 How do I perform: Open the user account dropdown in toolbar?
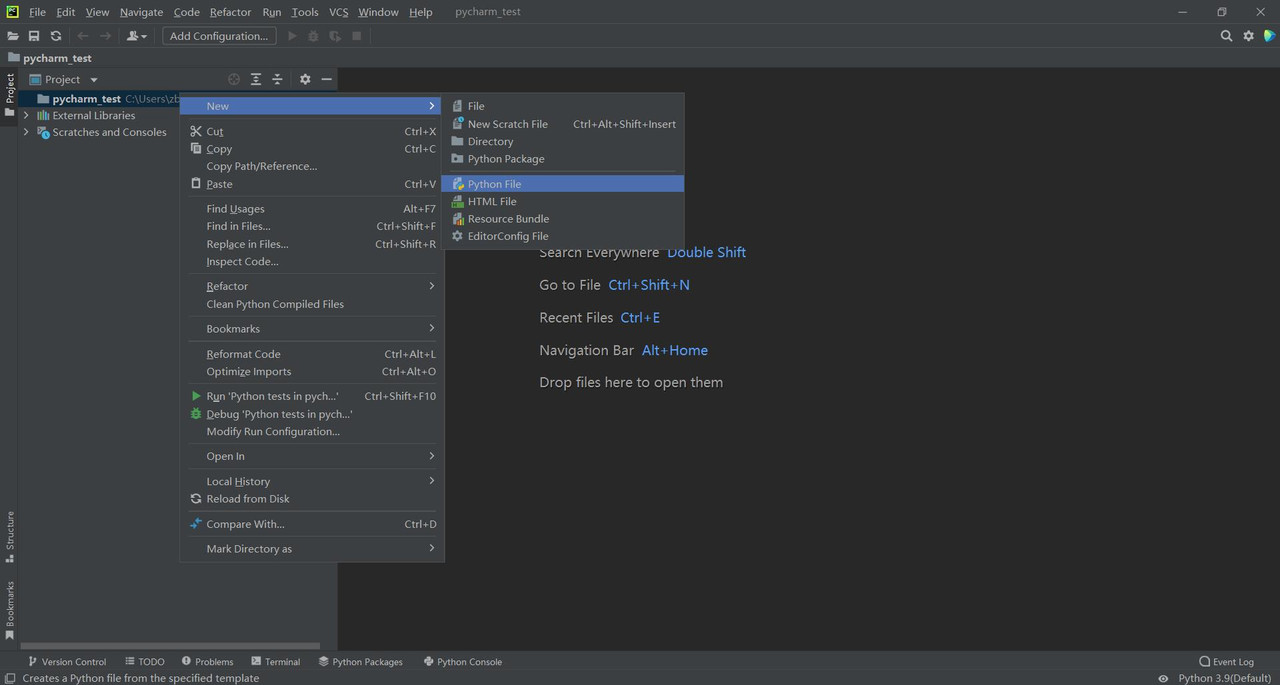point(137,36)
